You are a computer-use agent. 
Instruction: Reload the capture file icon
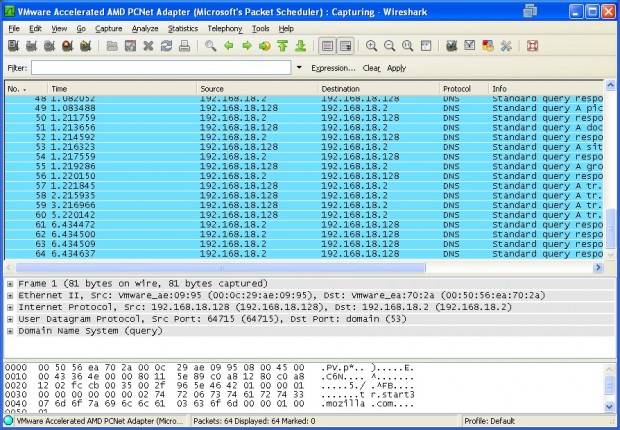(166, 46)
